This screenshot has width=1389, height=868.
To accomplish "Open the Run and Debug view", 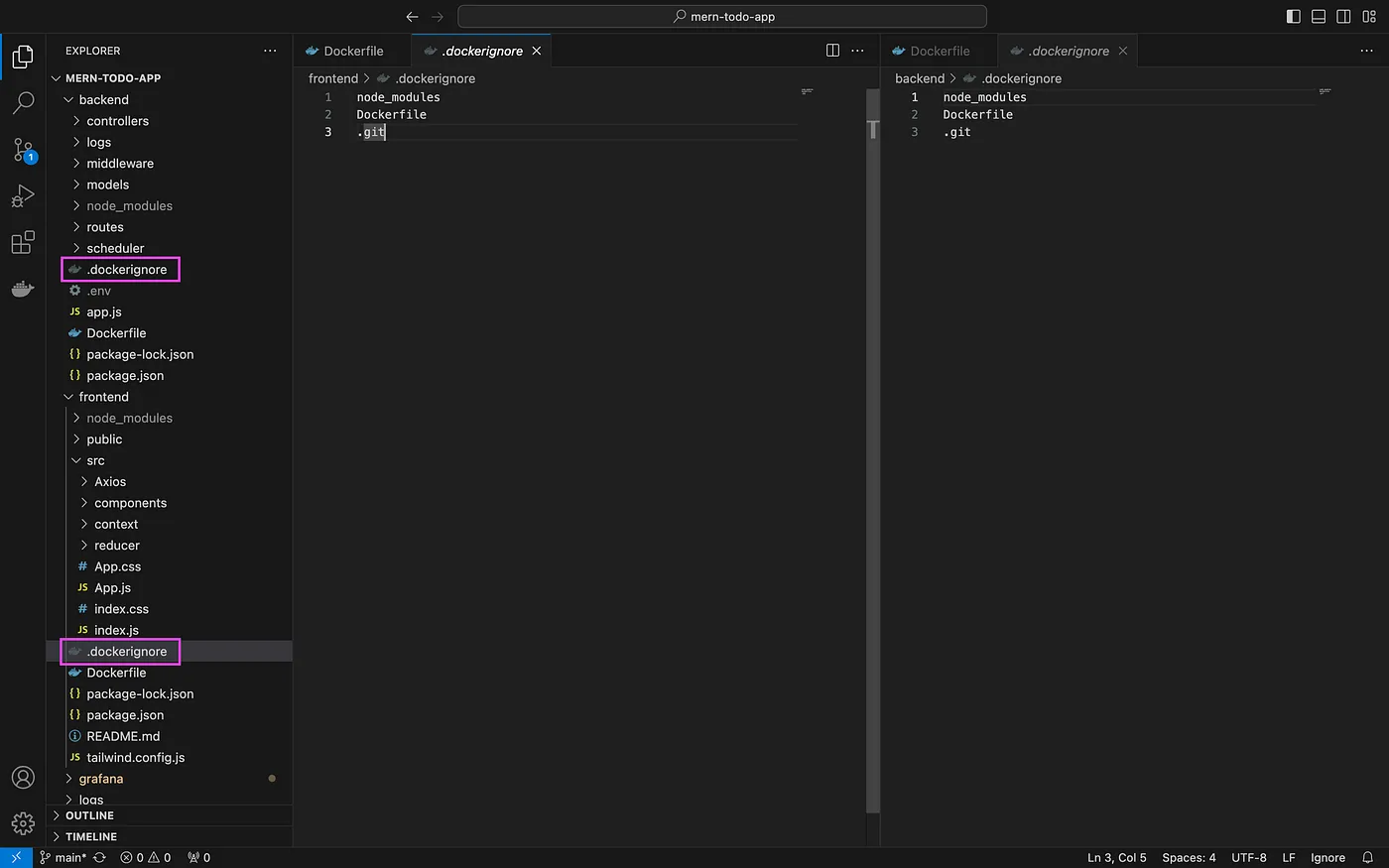I will pyautogui.click(x=23, y=195).
